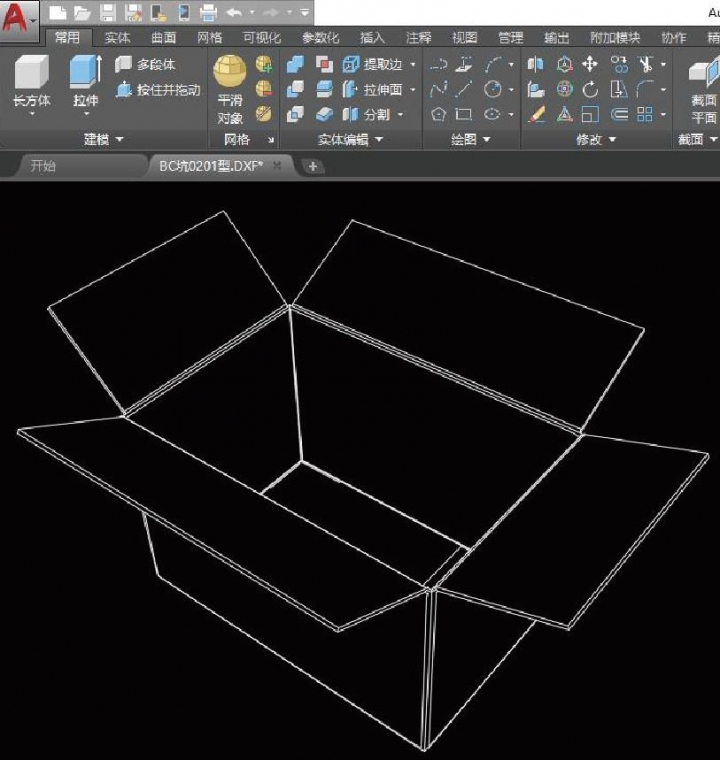Choose the Line tool in 绘图 panel
The image size is (720, 760).
point(464,89)
